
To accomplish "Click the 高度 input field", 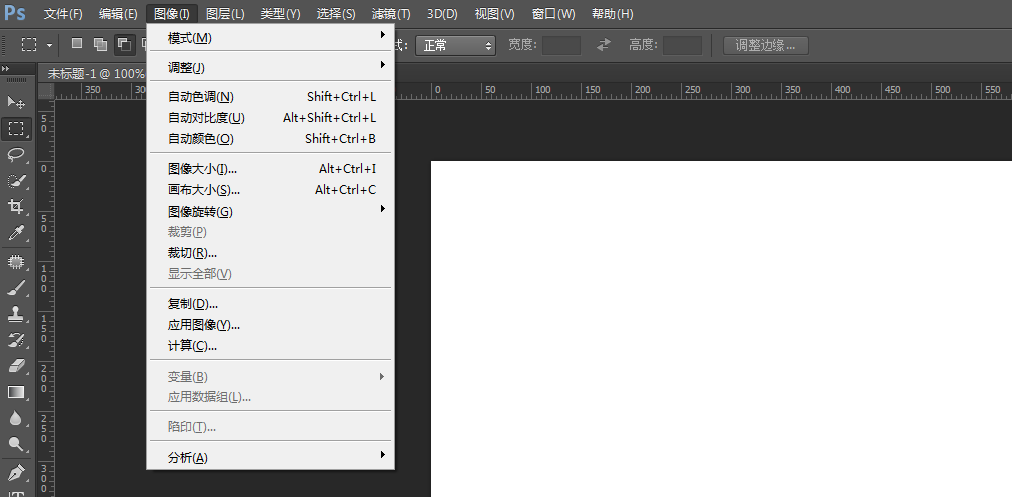I will [682, 45].
